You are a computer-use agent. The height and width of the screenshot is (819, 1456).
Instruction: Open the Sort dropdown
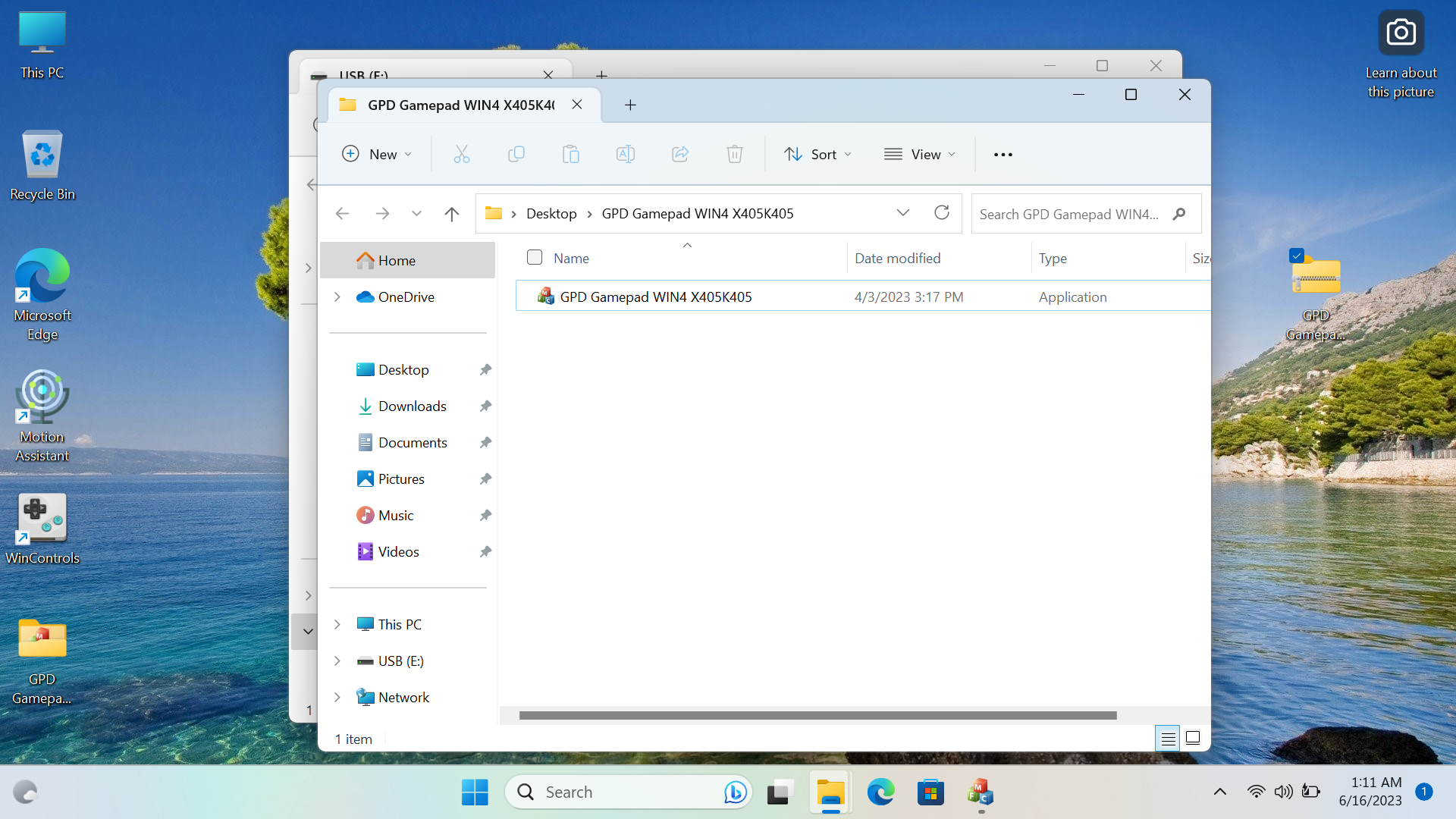coord(818,154)
